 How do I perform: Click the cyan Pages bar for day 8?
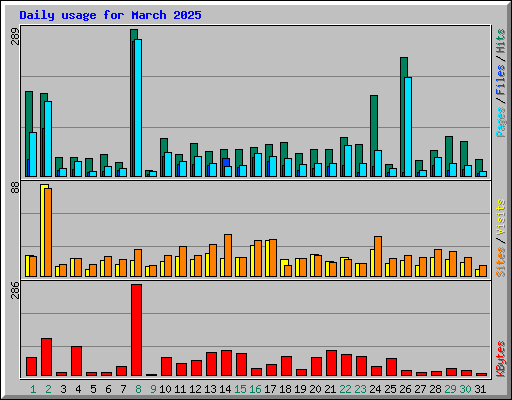(x=138, y=108)
